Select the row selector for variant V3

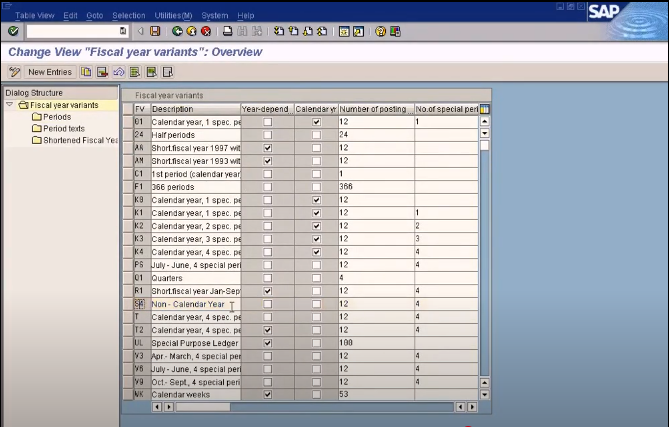pos(128,356)
